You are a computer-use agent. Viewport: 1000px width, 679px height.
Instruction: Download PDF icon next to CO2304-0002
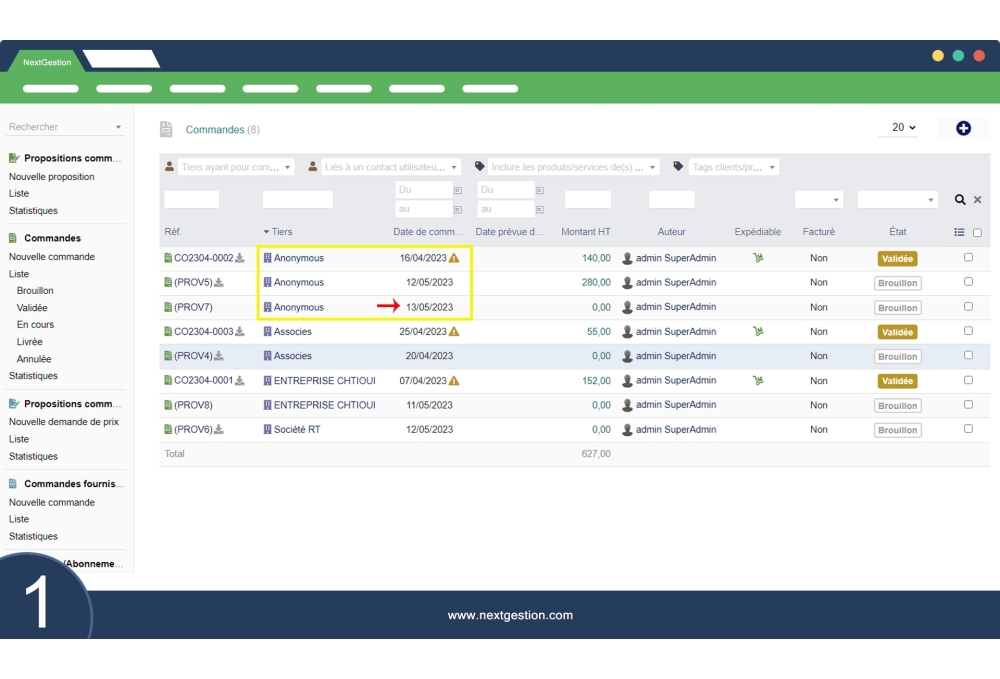point(240,258)
